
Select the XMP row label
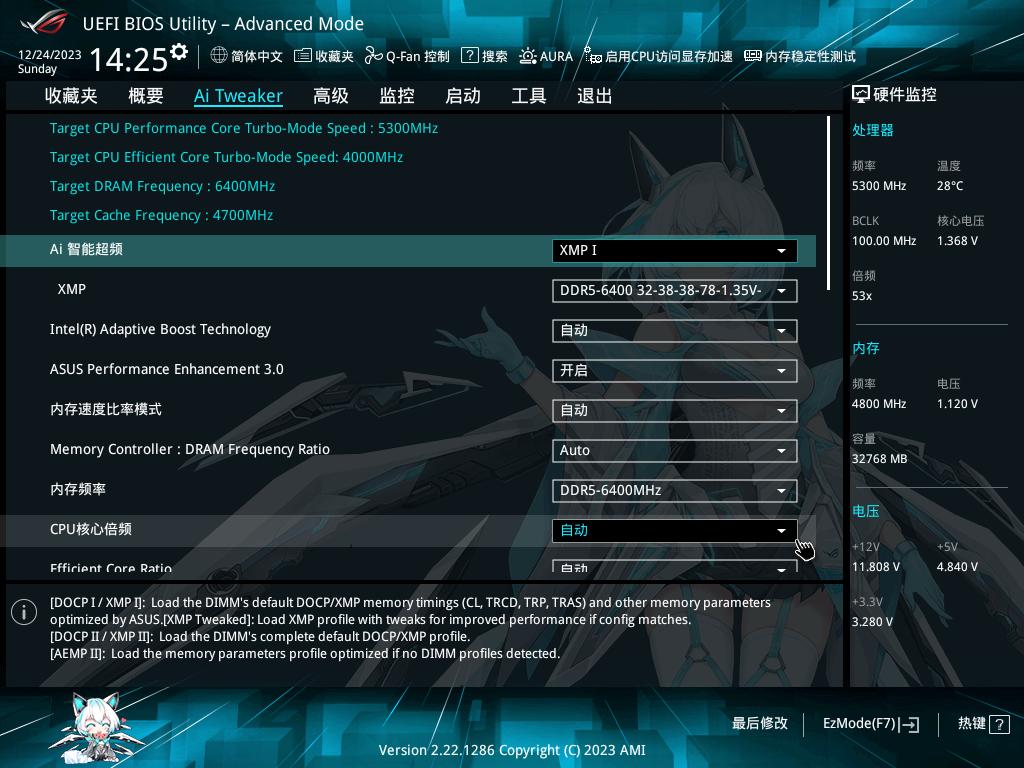(72, 289)
